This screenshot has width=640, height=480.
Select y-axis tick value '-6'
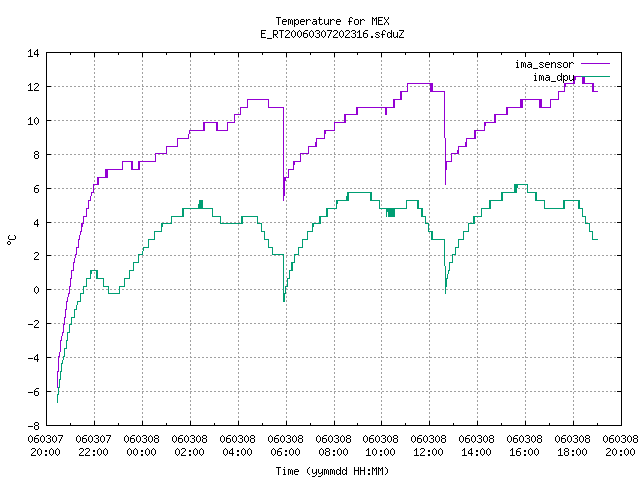(33, 392)
